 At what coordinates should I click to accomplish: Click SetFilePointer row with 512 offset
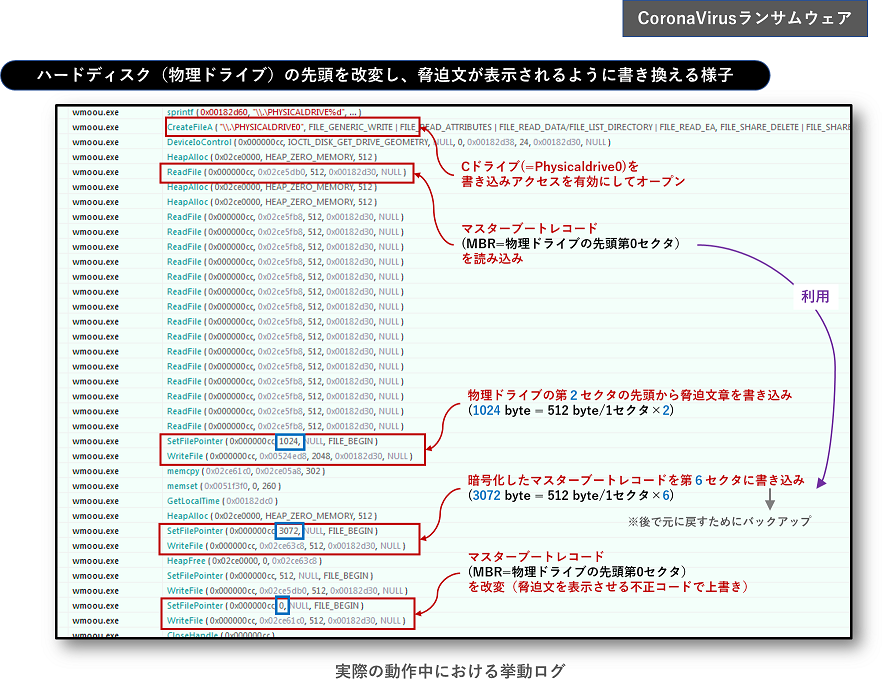point(270,576)
